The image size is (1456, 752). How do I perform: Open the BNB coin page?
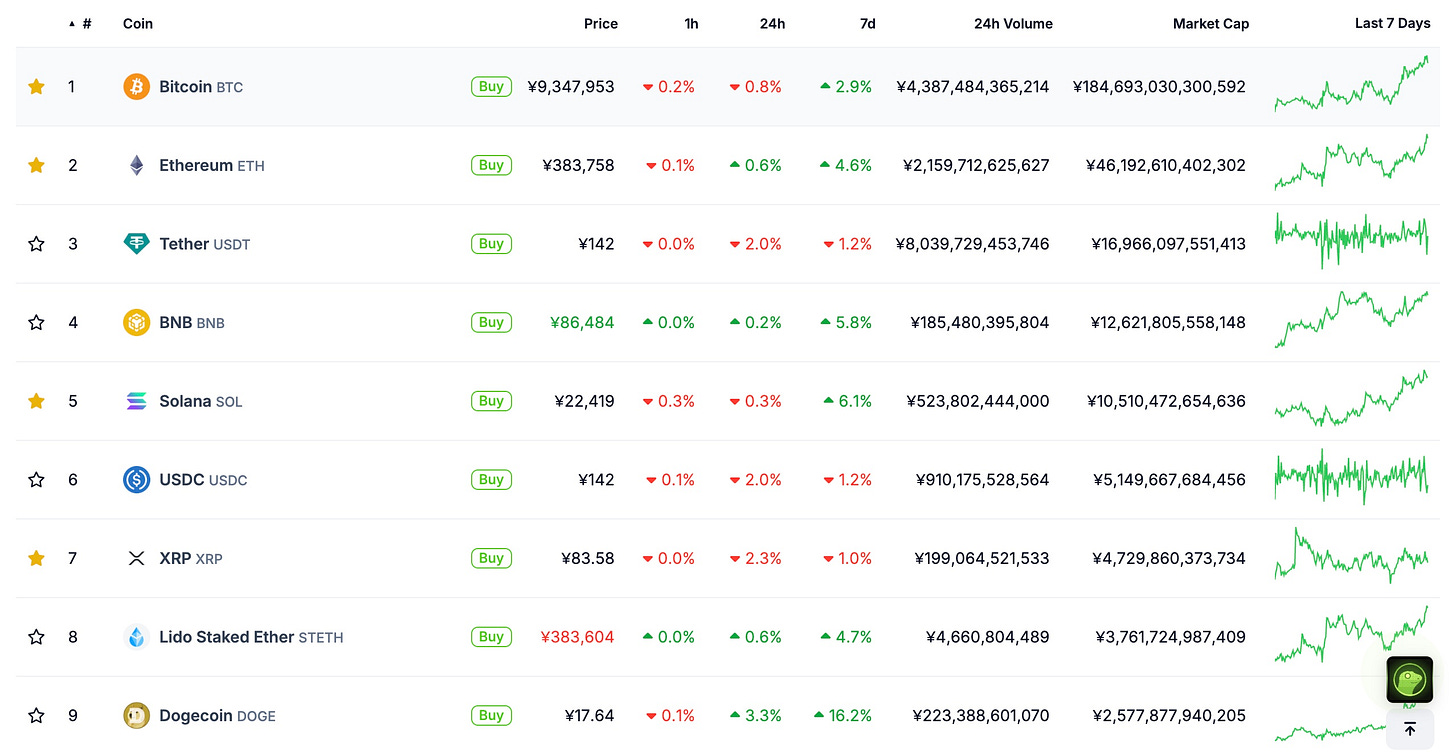point(192,322)
